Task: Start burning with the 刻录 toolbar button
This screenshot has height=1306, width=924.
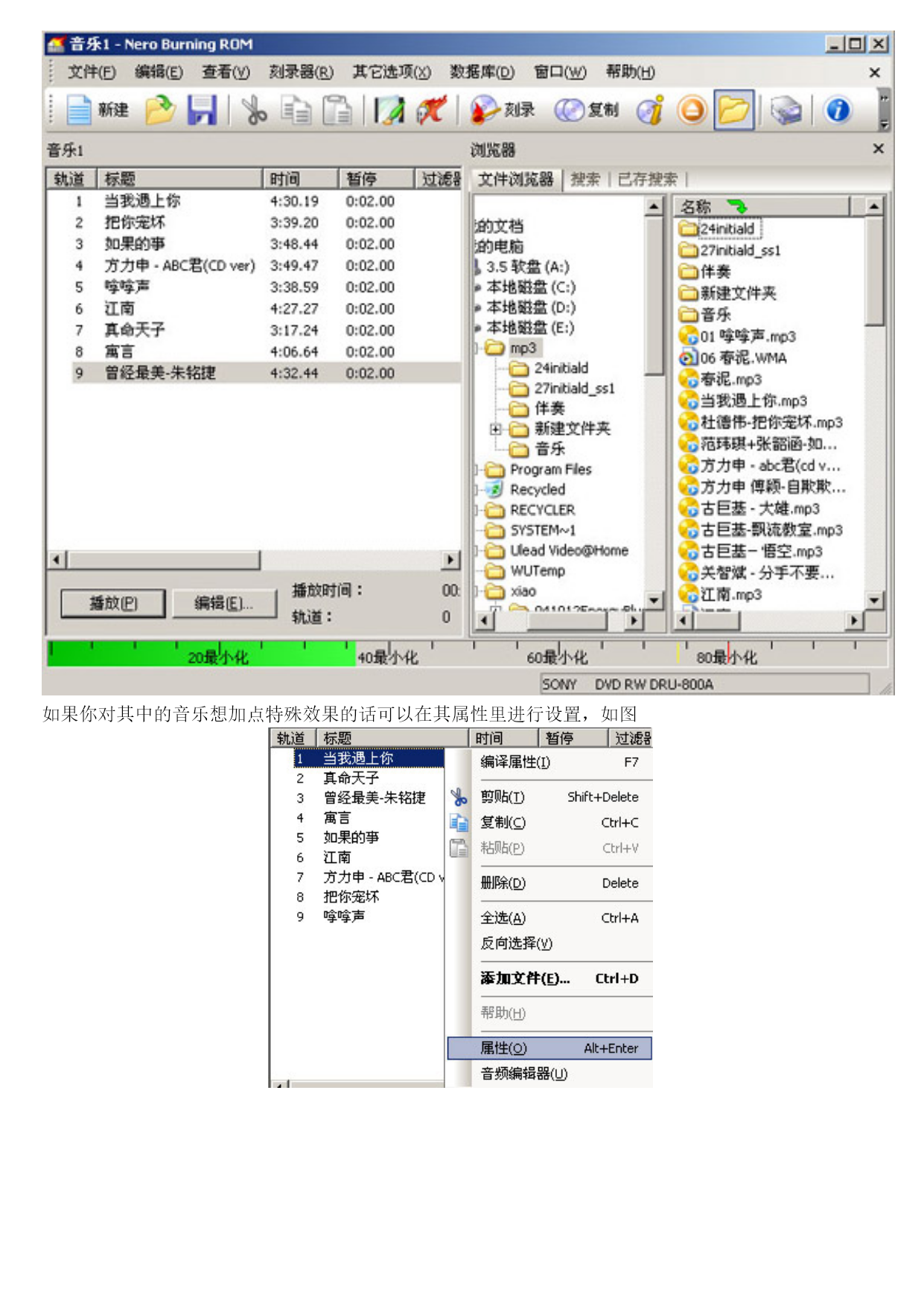Action: (503, 110)
